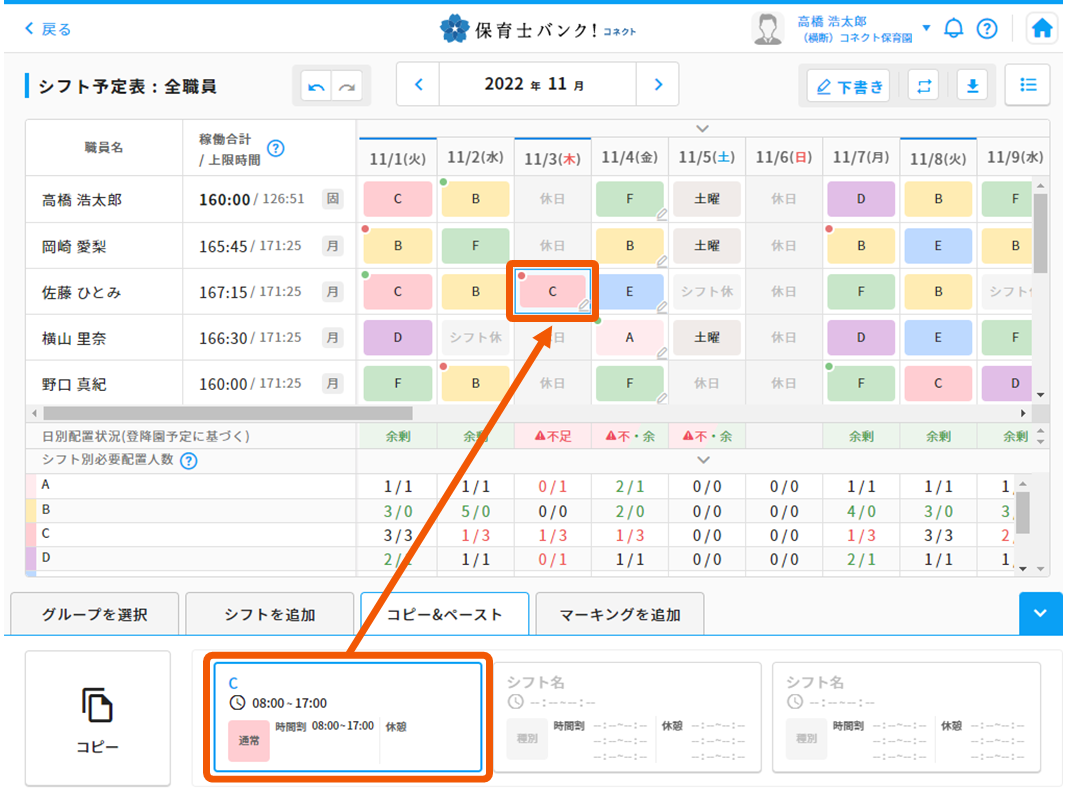Image resolution: width=1067 pixels, height=800 pixels.
Task: Open the list view icon button
Action: [x=1027, y=85]
